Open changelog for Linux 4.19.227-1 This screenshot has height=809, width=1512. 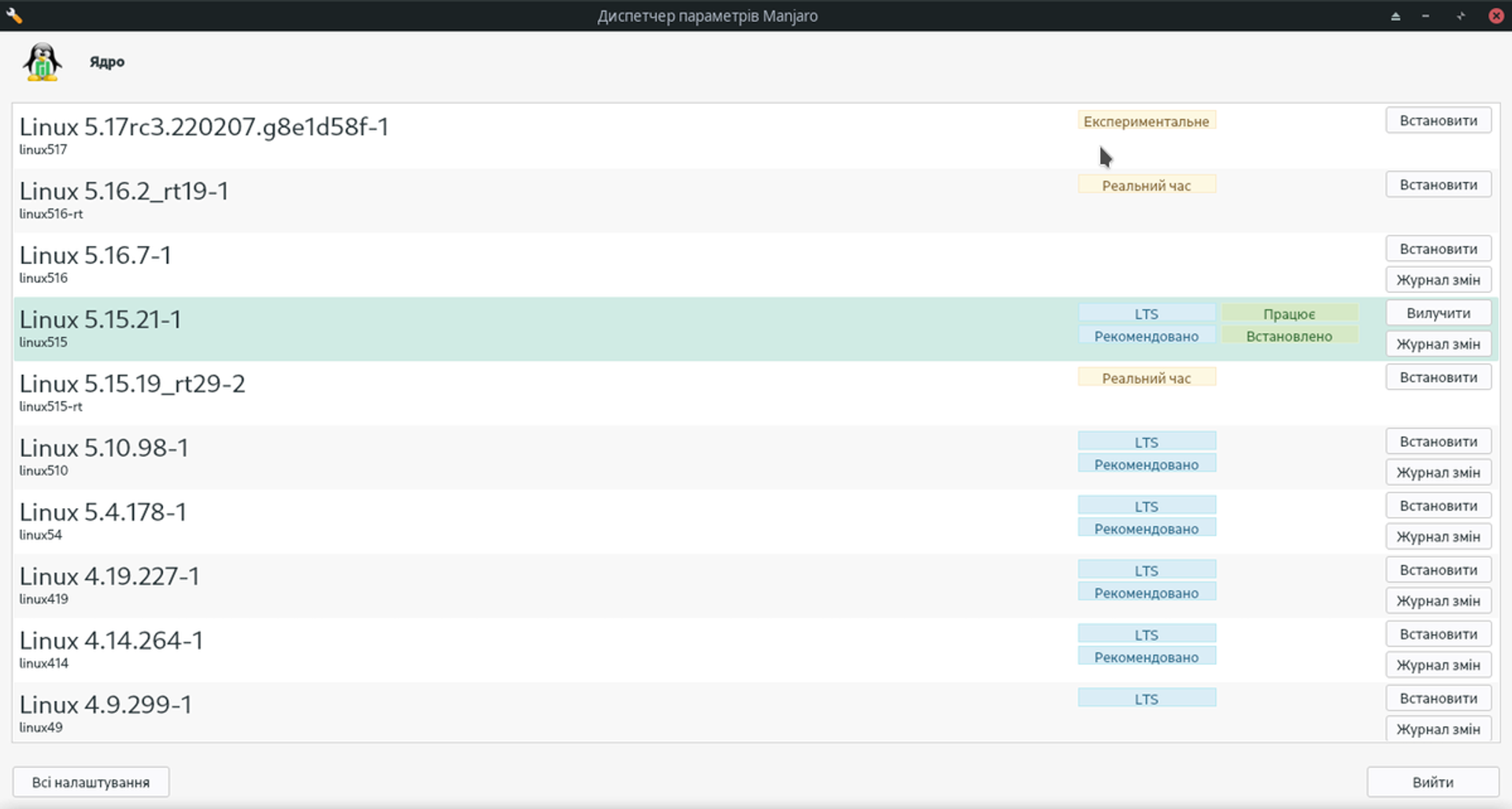[x=1438, y=601]
